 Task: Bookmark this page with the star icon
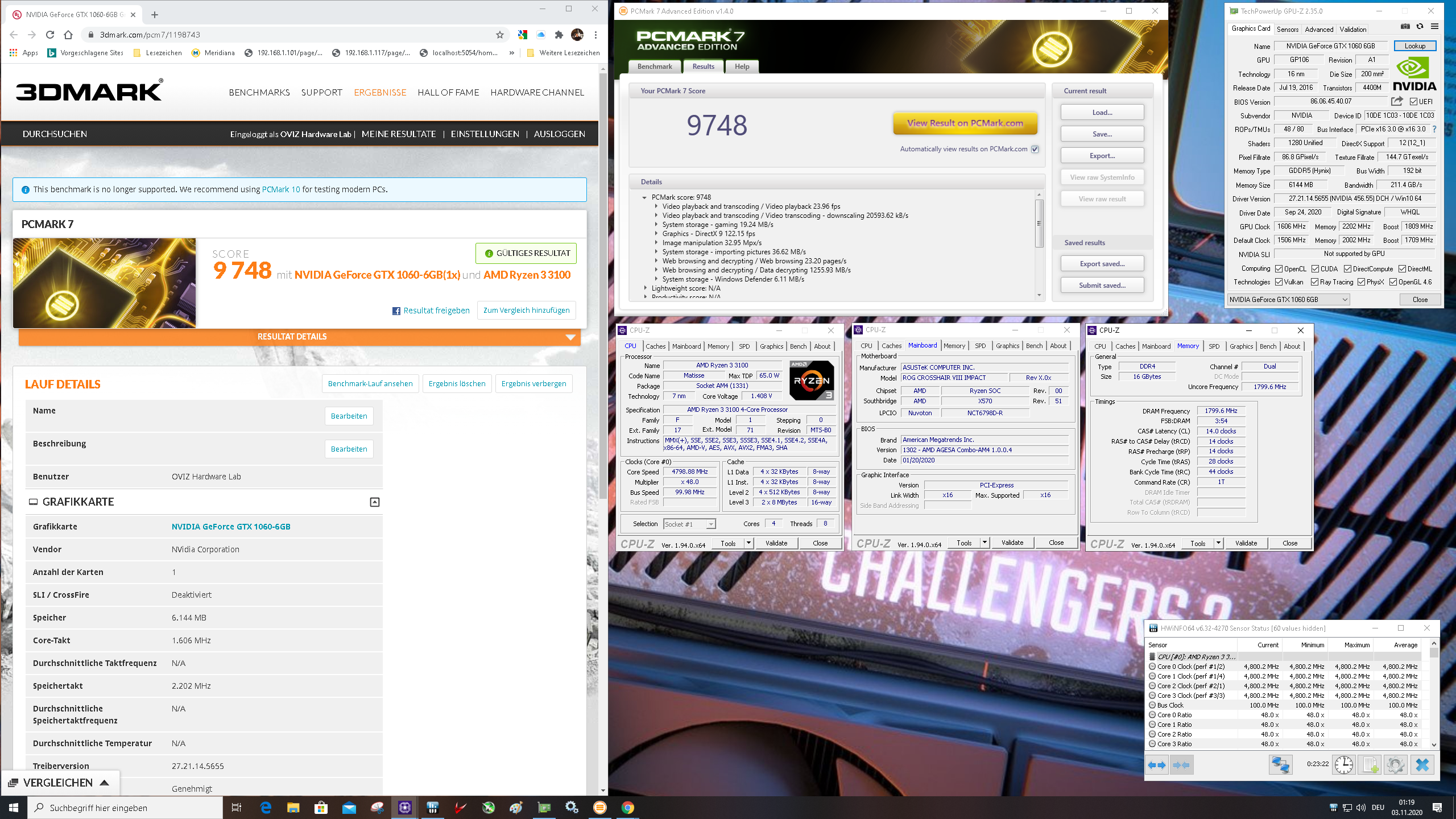[x=500, y=35]
